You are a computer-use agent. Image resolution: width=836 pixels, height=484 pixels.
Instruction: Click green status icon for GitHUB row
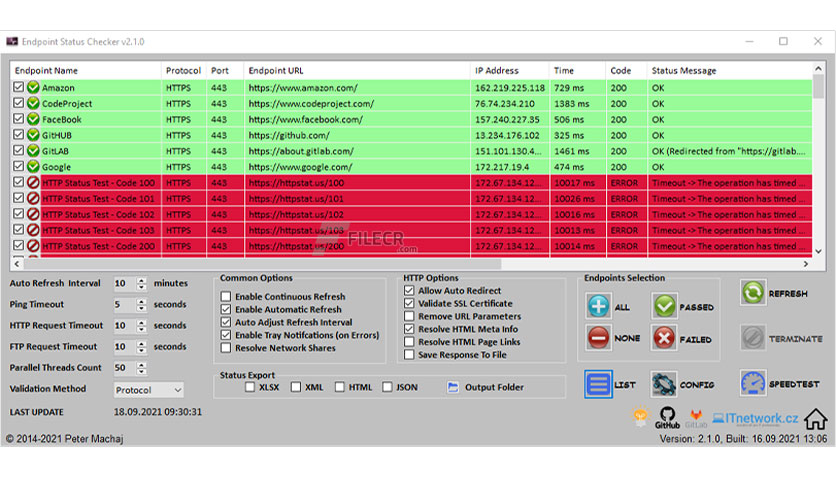(33, 135)
